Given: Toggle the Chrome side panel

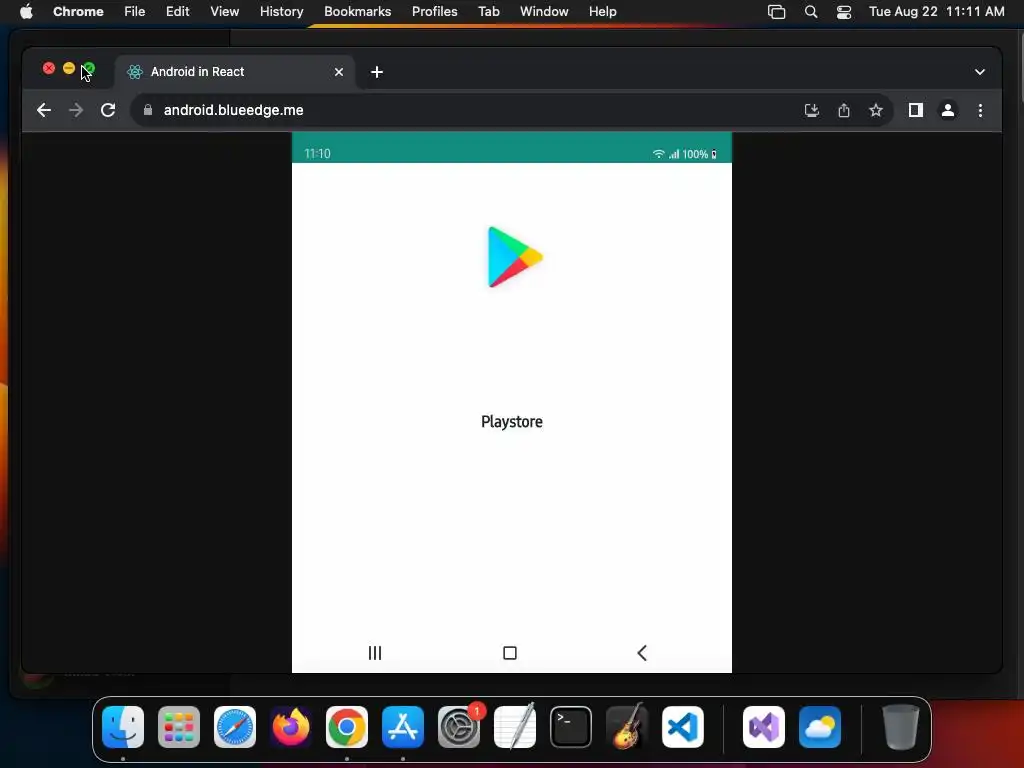Looking at the screenshot, I should click(x=916, y=110).
